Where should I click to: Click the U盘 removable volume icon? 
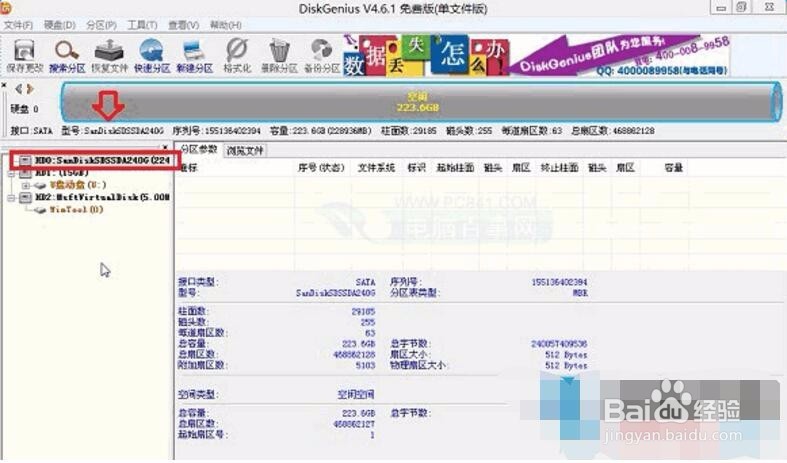click(x=40, y=185)
